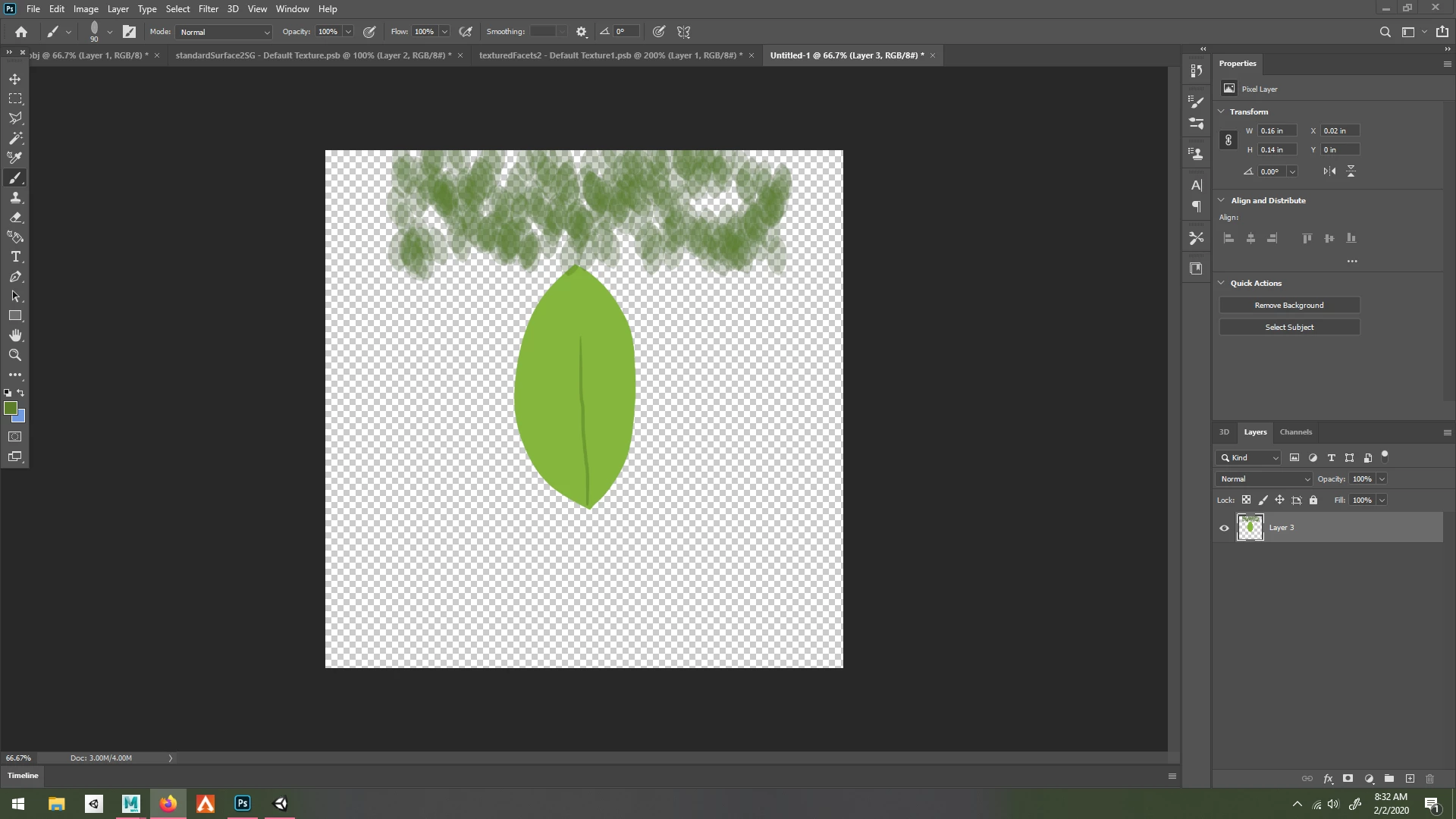
Task: Hide Layer 3 visibility eye
Action: [1224, 529]
